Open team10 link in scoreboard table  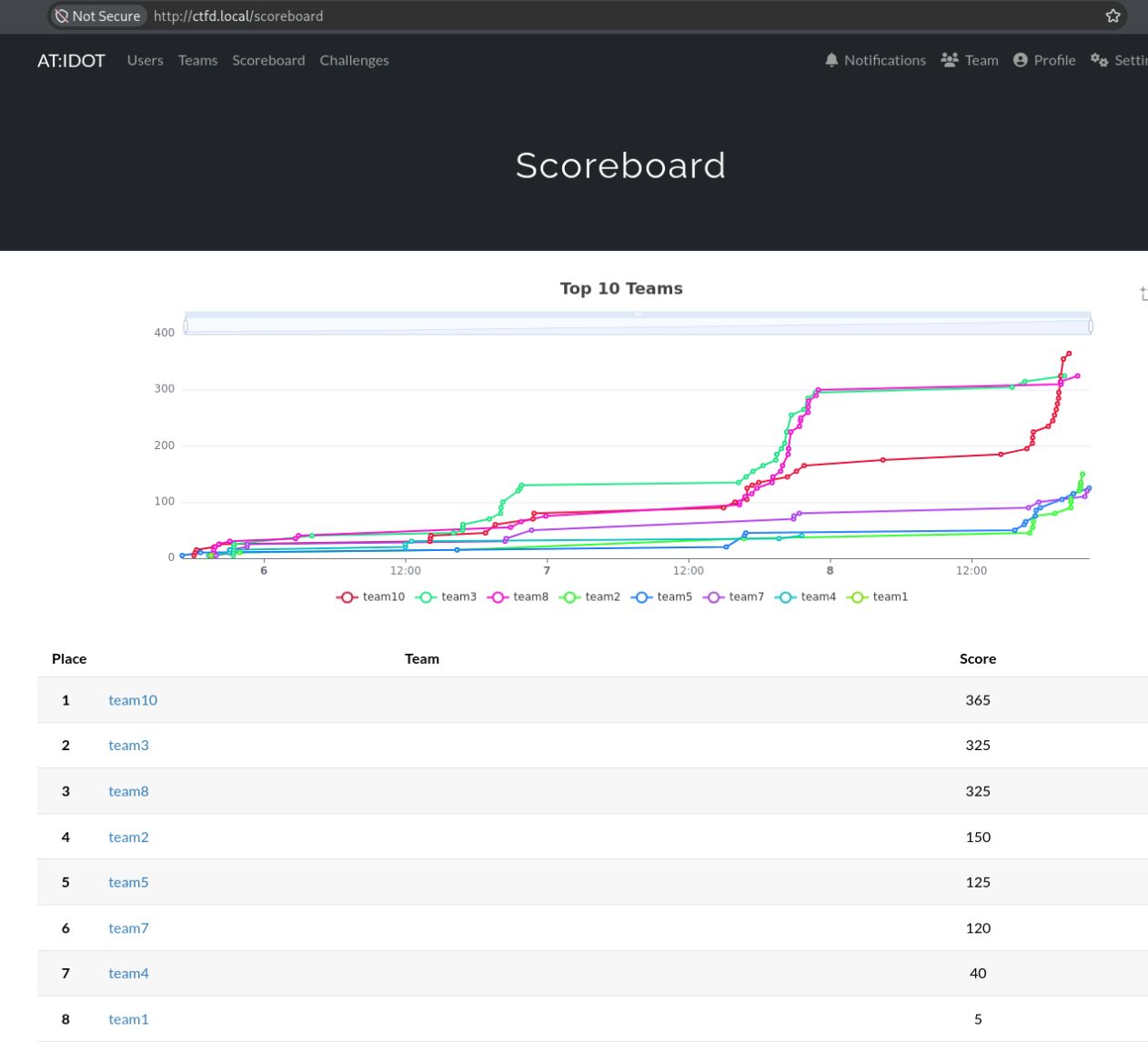(133, 700)
